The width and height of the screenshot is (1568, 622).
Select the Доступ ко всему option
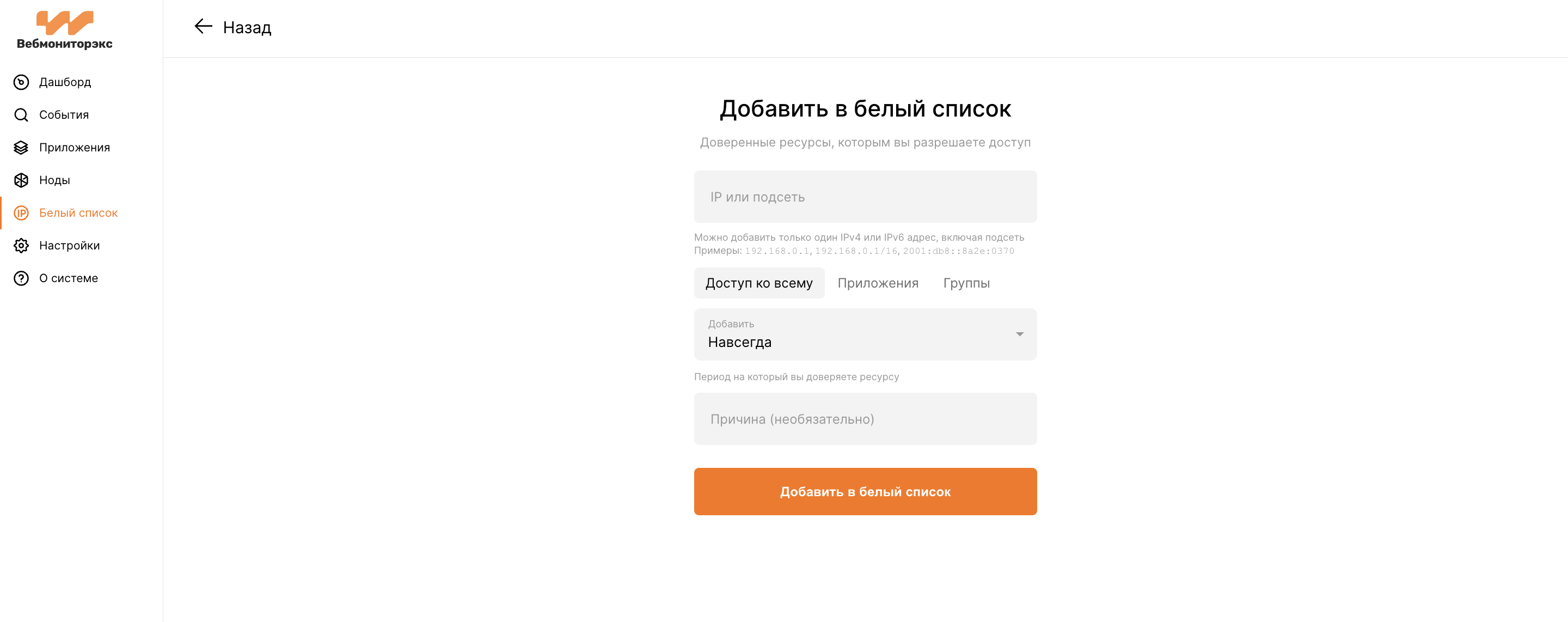click(759, 283)
